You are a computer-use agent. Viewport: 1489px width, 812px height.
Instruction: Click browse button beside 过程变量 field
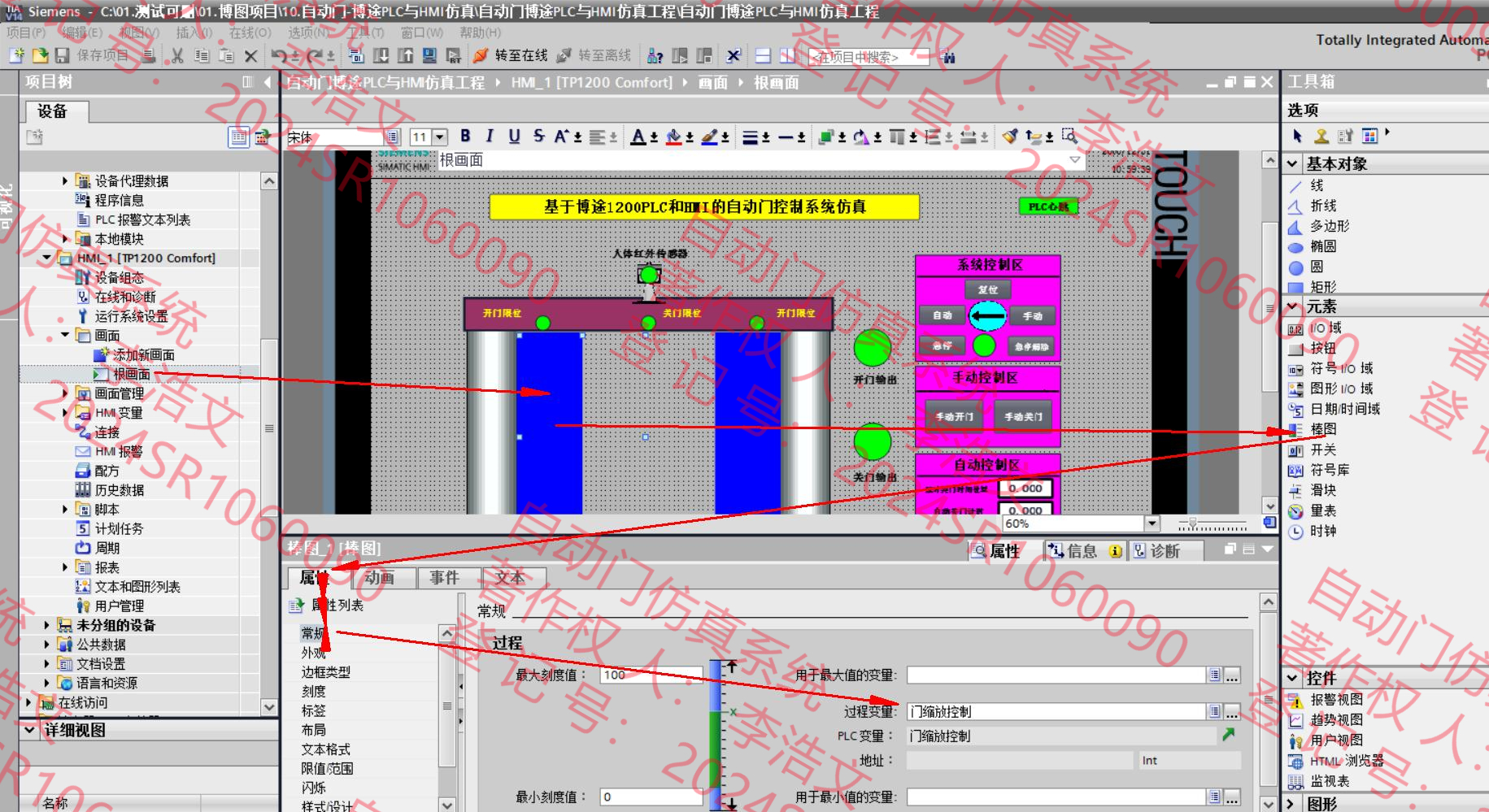(x=1232, y=711)
